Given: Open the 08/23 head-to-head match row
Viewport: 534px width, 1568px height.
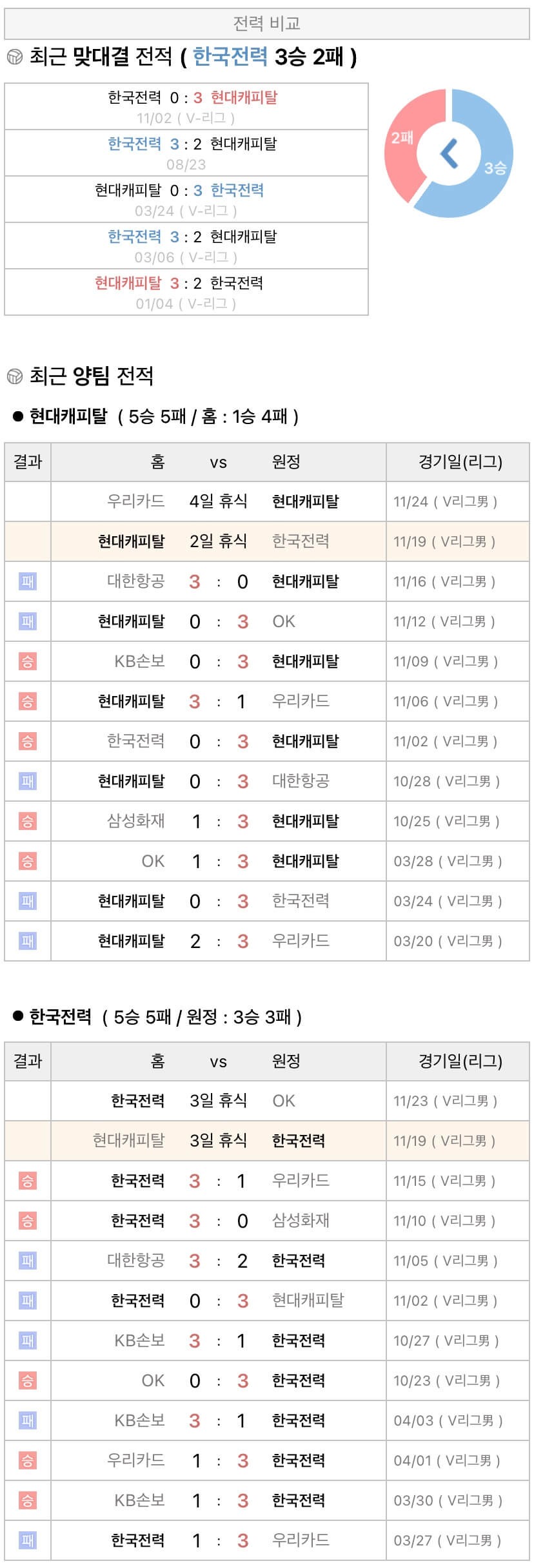Looking at the screenshot, I should coord(186,153).
